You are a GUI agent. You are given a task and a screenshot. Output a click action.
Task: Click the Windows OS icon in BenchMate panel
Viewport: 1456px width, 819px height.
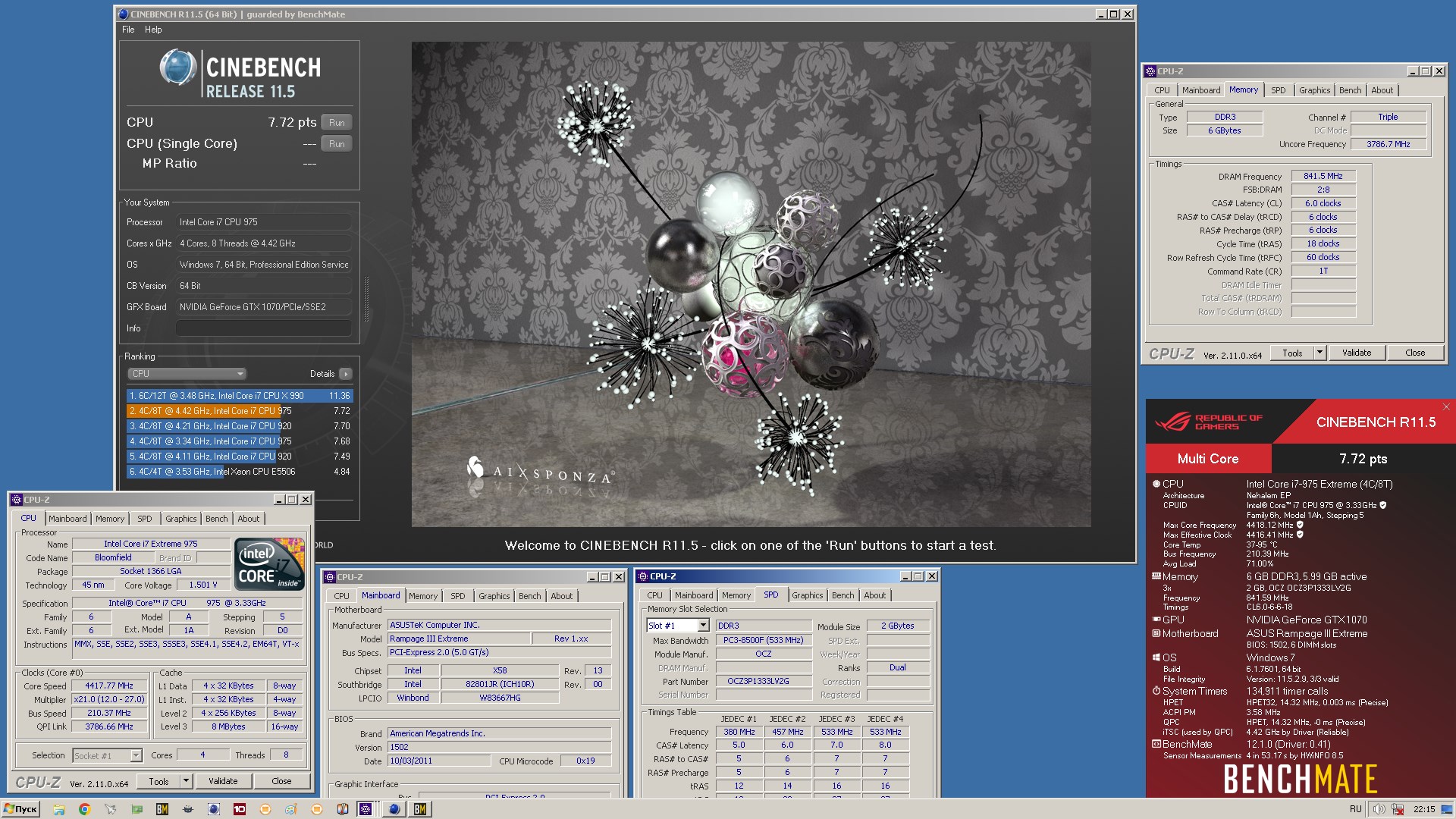(x=1156, y=657)
